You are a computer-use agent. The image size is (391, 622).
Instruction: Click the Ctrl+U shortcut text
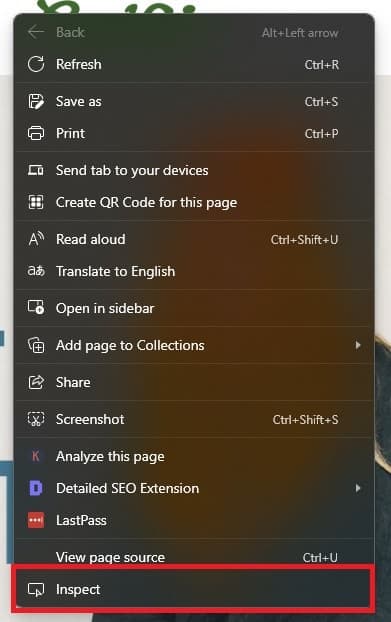pyautogui.click(x=320, y=558)
